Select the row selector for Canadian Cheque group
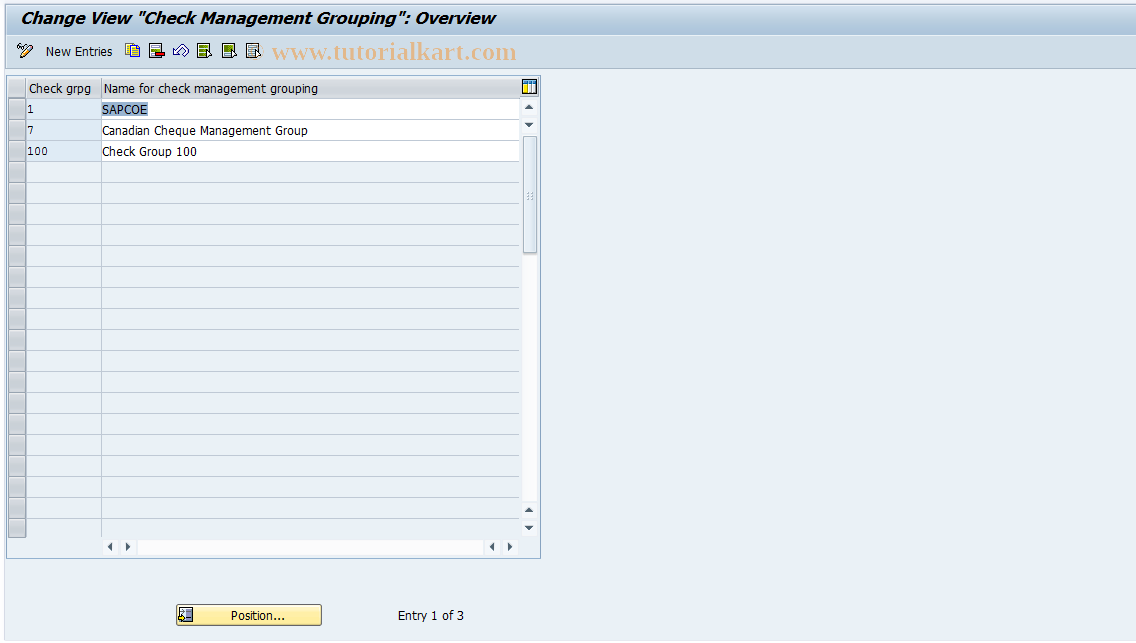The image size is (1136, 643). (17, 130)
